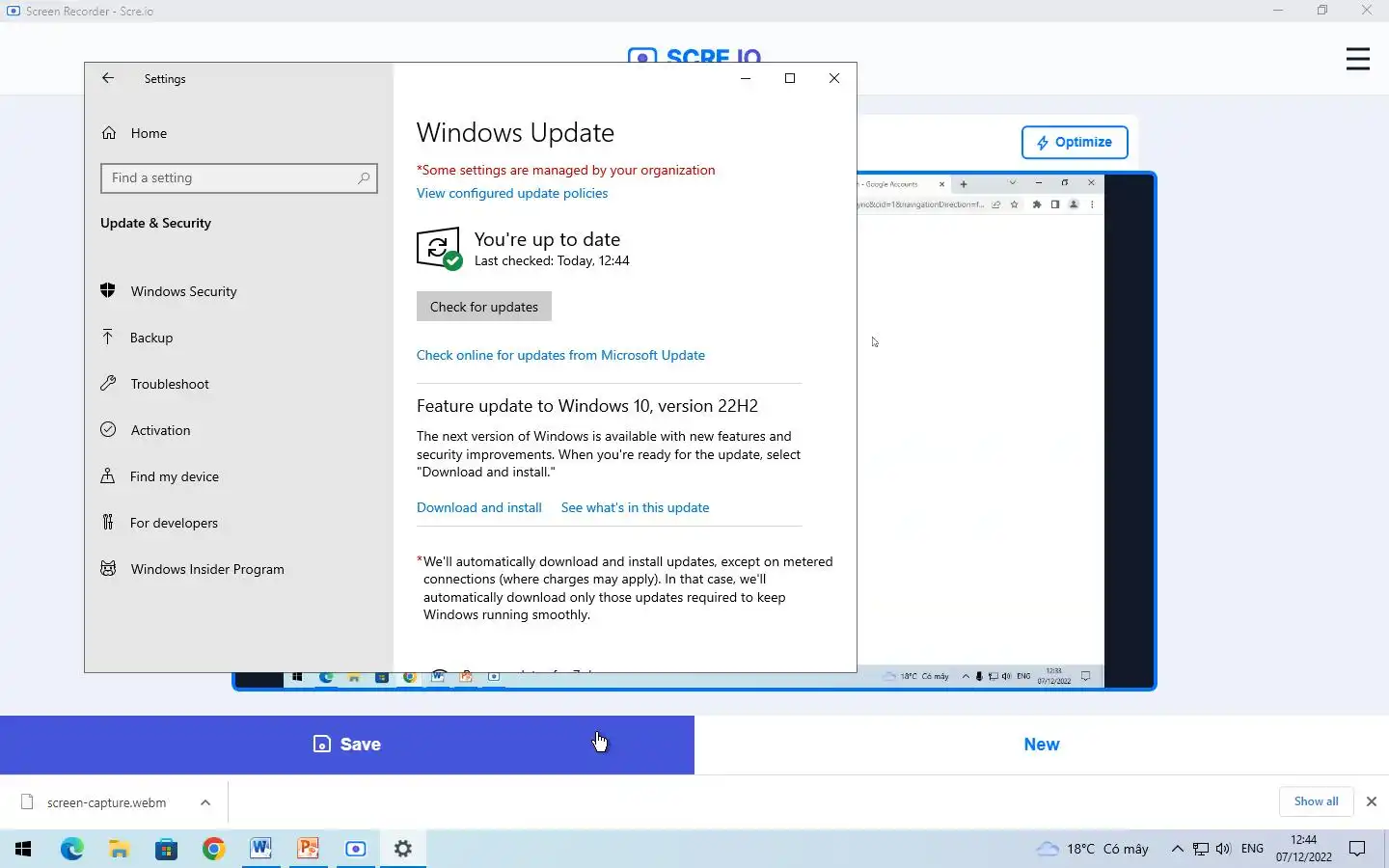The image size is (1389, 868).
Task: Open PowerPoint from taskbar
Action: pyautogui.click(x=308, y=849)
